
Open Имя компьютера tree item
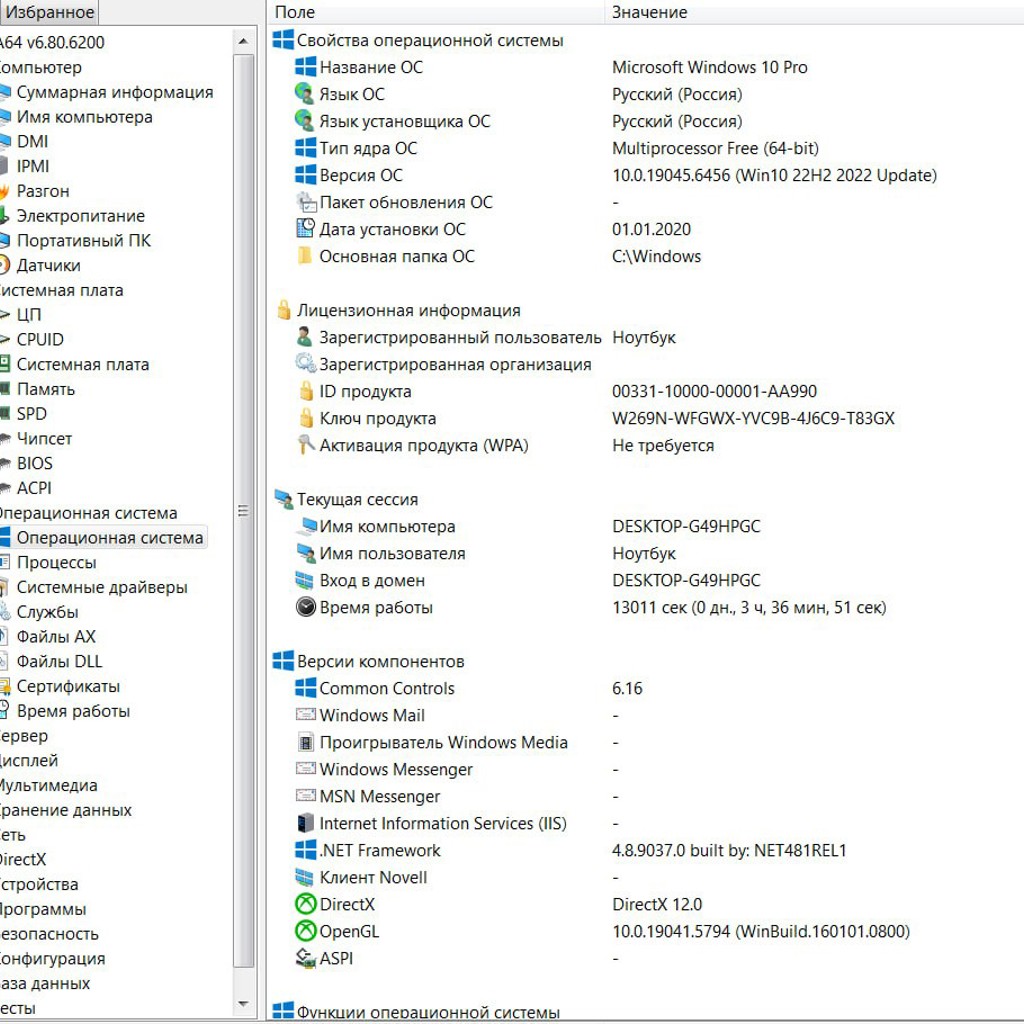(84, 117)
